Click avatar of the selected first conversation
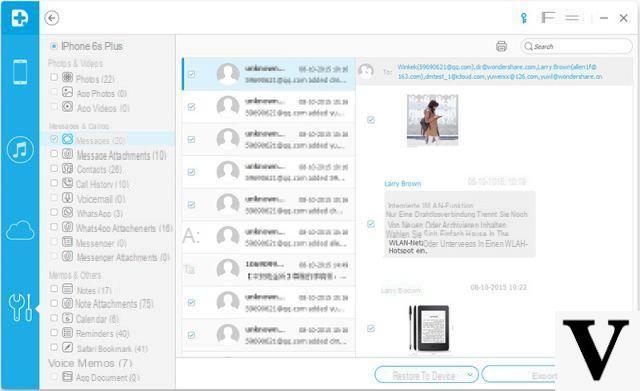The height and width of the screenshot is (391, 640). pyautogui.click(x=228, y=74)
